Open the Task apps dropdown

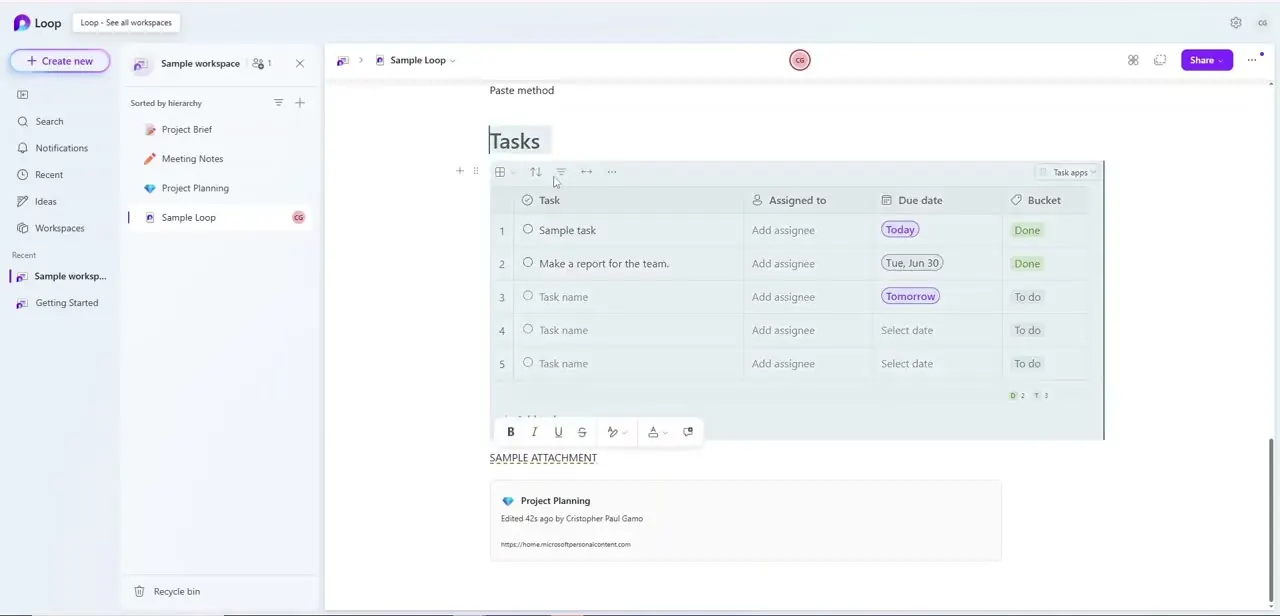coord(1068,173)
